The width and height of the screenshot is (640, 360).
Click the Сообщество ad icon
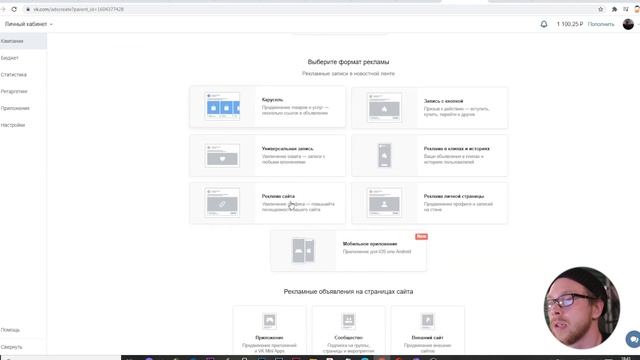point(348,321)
